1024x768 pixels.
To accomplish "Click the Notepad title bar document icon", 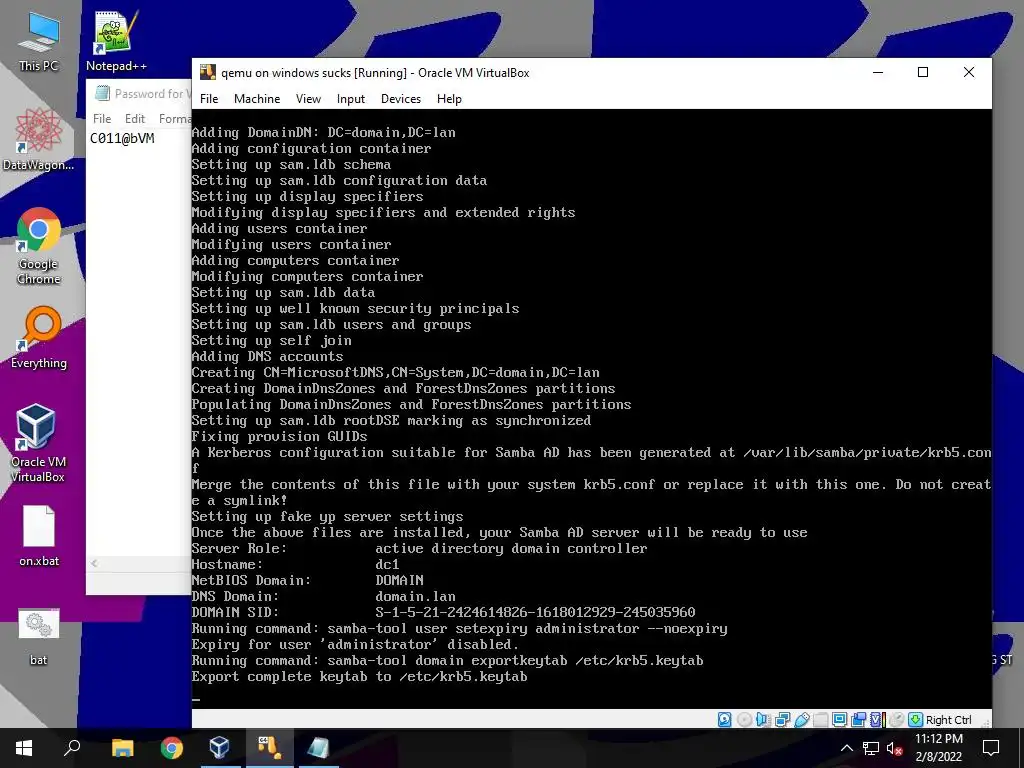I will [x=102, y=93].
